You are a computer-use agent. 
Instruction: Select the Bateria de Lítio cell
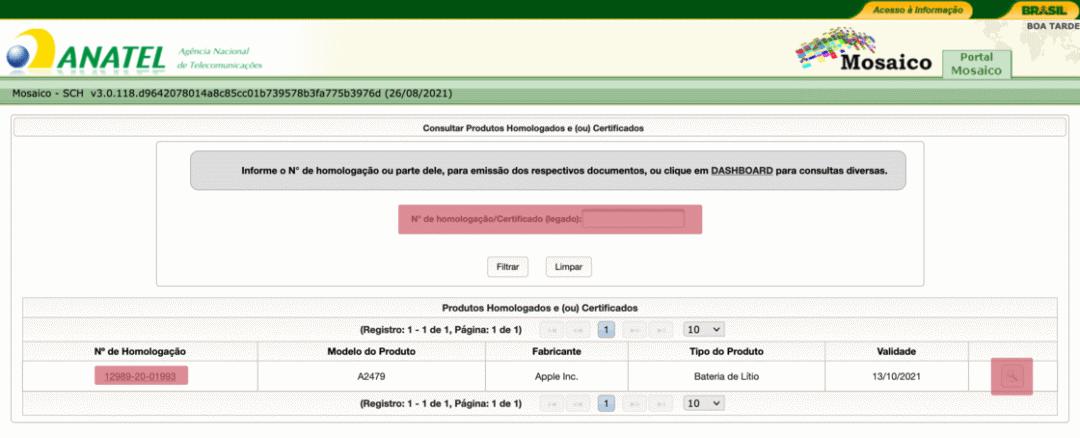coord(726,377)
